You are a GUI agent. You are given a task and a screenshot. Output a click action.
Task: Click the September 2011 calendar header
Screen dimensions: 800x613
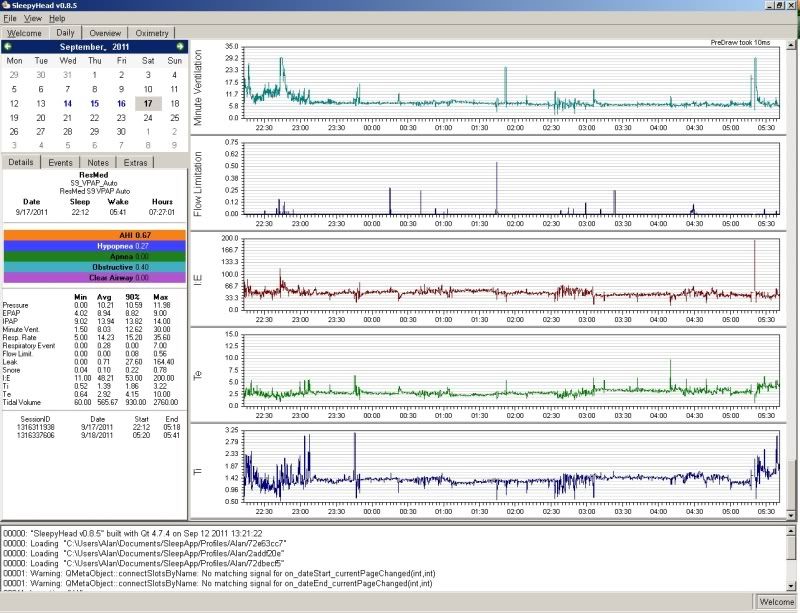(x=94, y=47)
